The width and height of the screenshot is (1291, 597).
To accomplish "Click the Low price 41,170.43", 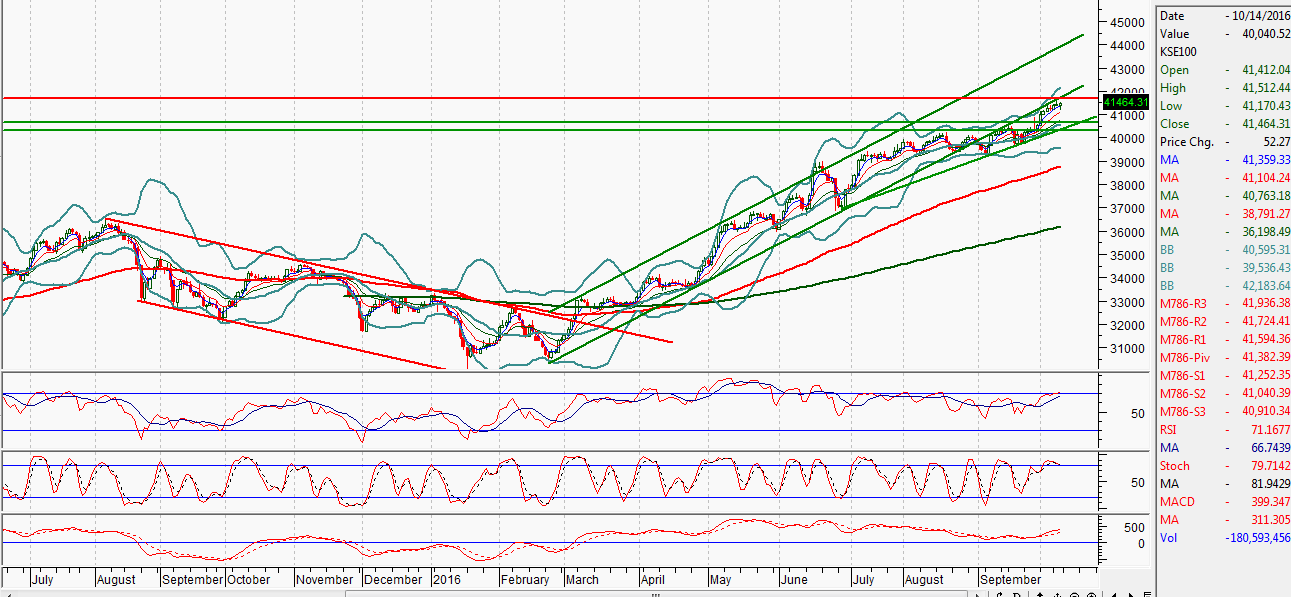I will click(1265, 106).
